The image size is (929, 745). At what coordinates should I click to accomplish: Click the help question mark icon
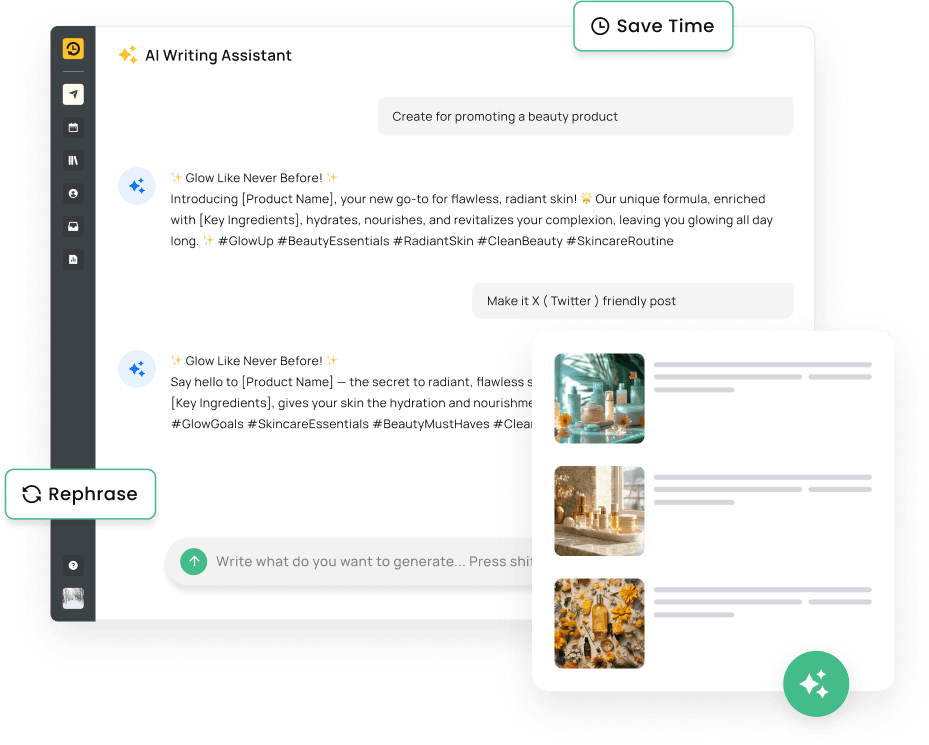(x=73, y=565)
